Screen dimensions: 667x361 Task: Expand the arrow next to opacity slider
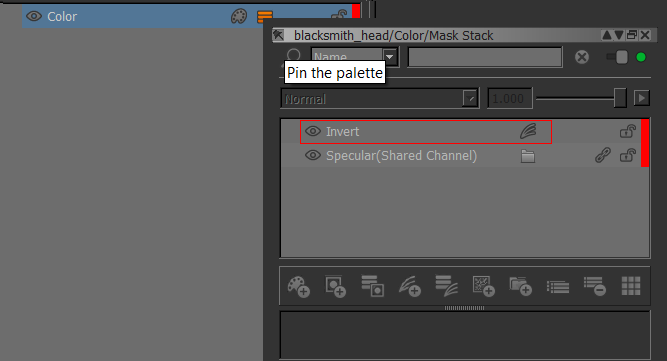click(641, 98)
